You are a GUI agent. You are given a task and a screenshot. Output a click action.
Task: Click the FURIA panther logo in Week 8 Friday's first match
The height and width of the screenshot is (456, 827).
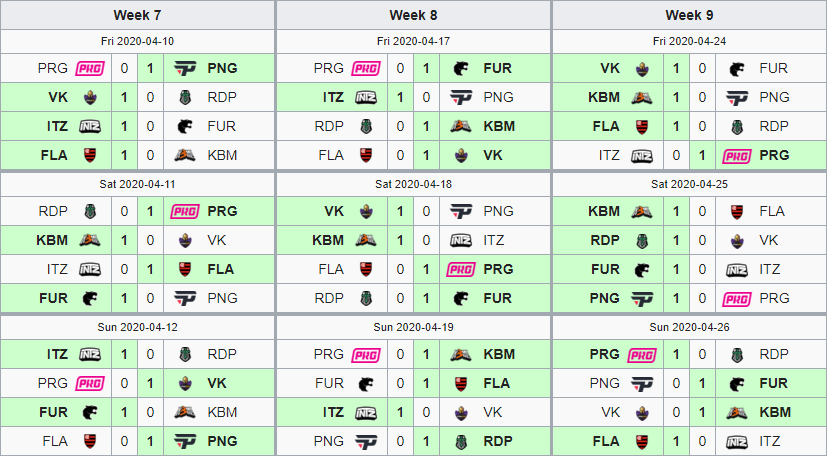[x=461, y=69]
